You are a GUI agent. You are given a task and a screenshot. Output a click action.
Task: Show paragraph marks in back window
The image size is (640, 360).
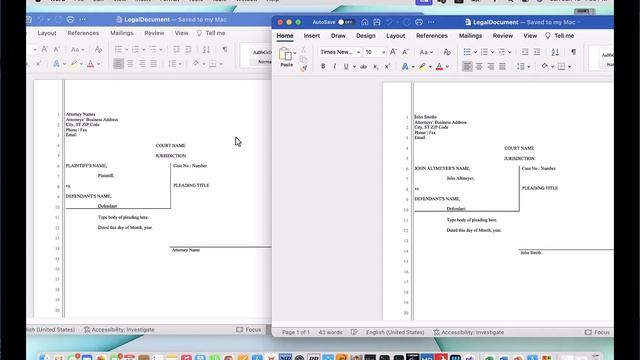224,49
